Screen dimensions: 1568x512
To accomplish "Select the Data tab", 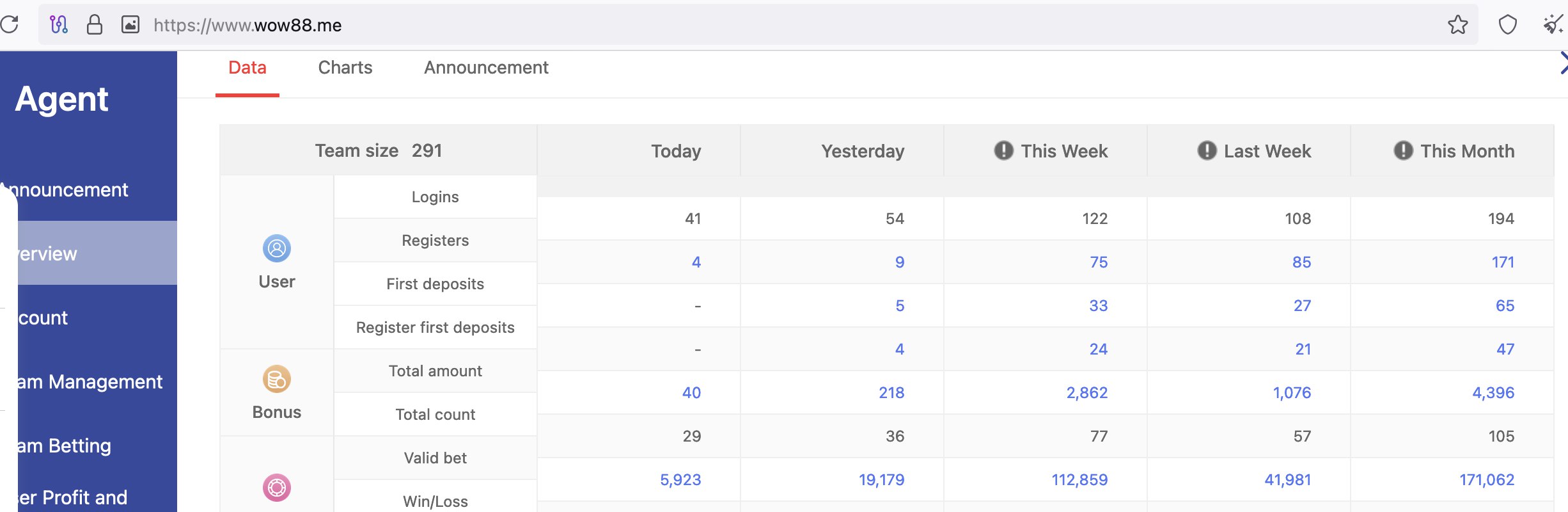I will pyautogui.click(x=247, y=68).
